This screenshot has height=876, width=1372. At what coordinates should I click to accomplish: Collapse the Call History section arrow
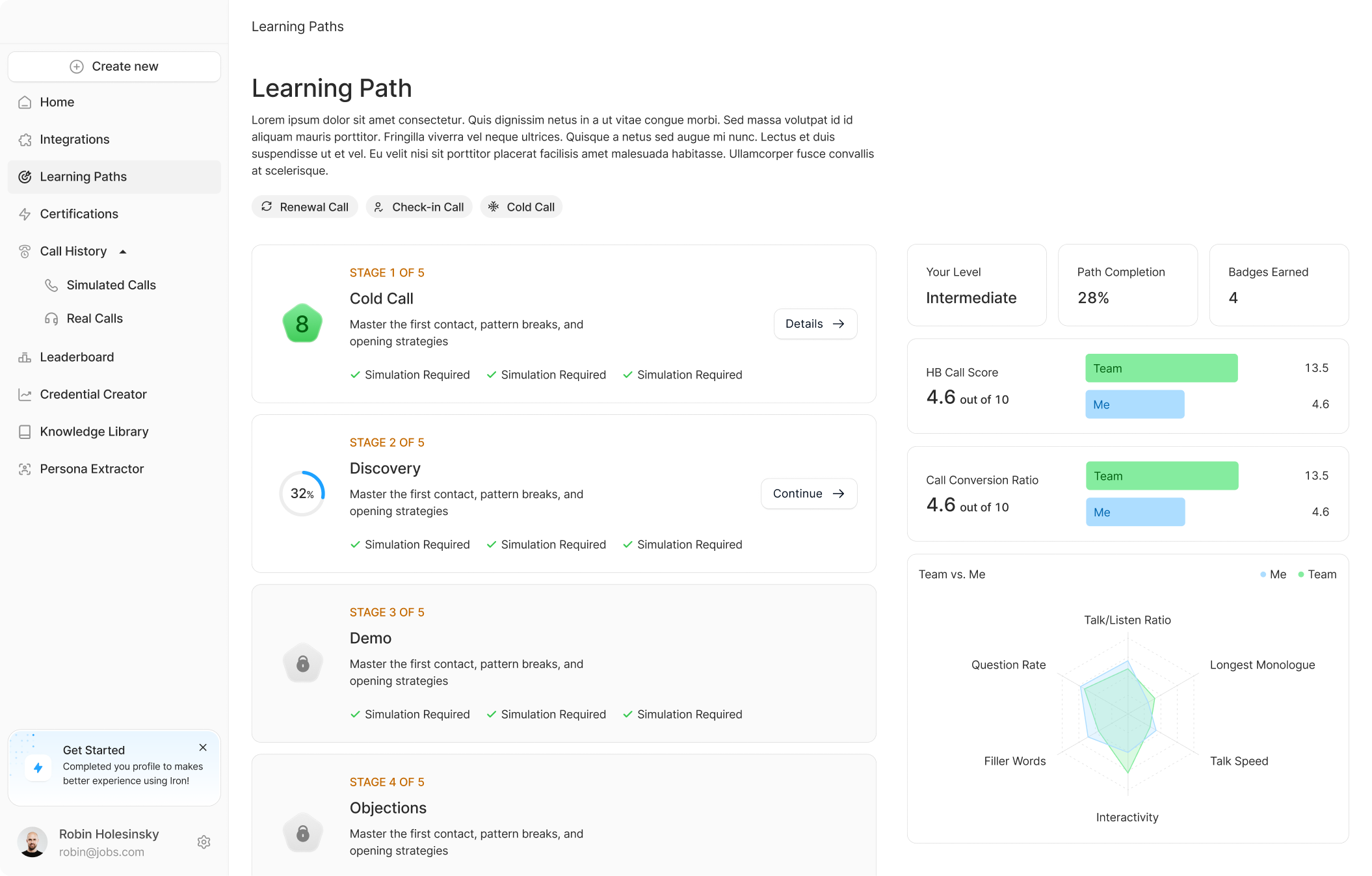click(123, 252)
